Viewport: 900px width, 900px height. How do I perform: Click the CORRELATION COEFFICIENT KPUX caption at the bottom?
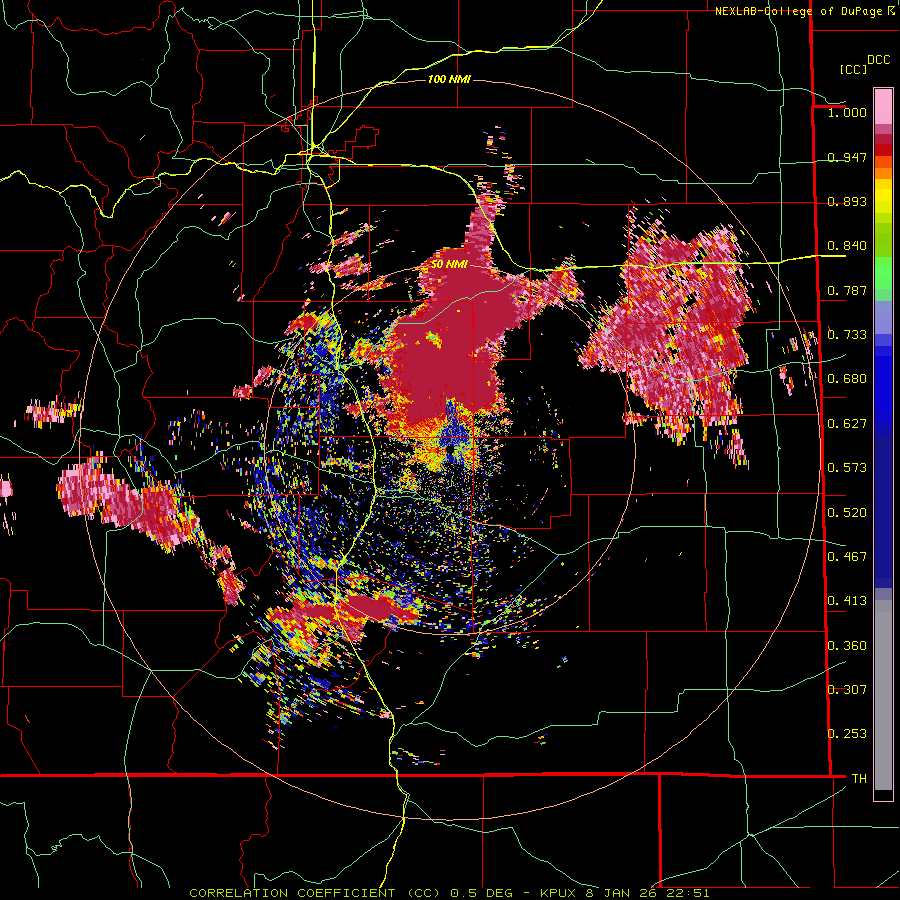click(x=449, y=893)
